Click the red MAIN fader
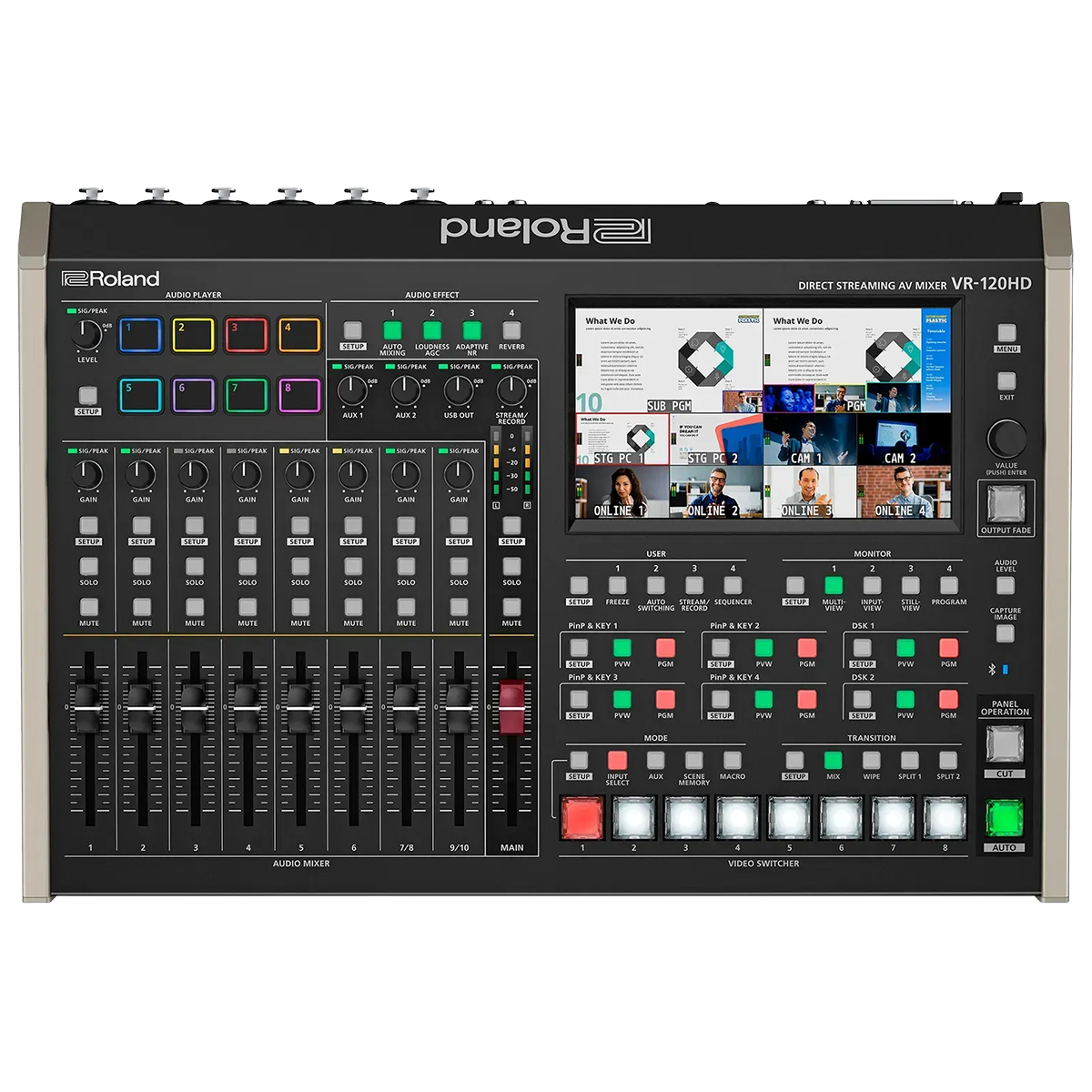 [511, 708]
